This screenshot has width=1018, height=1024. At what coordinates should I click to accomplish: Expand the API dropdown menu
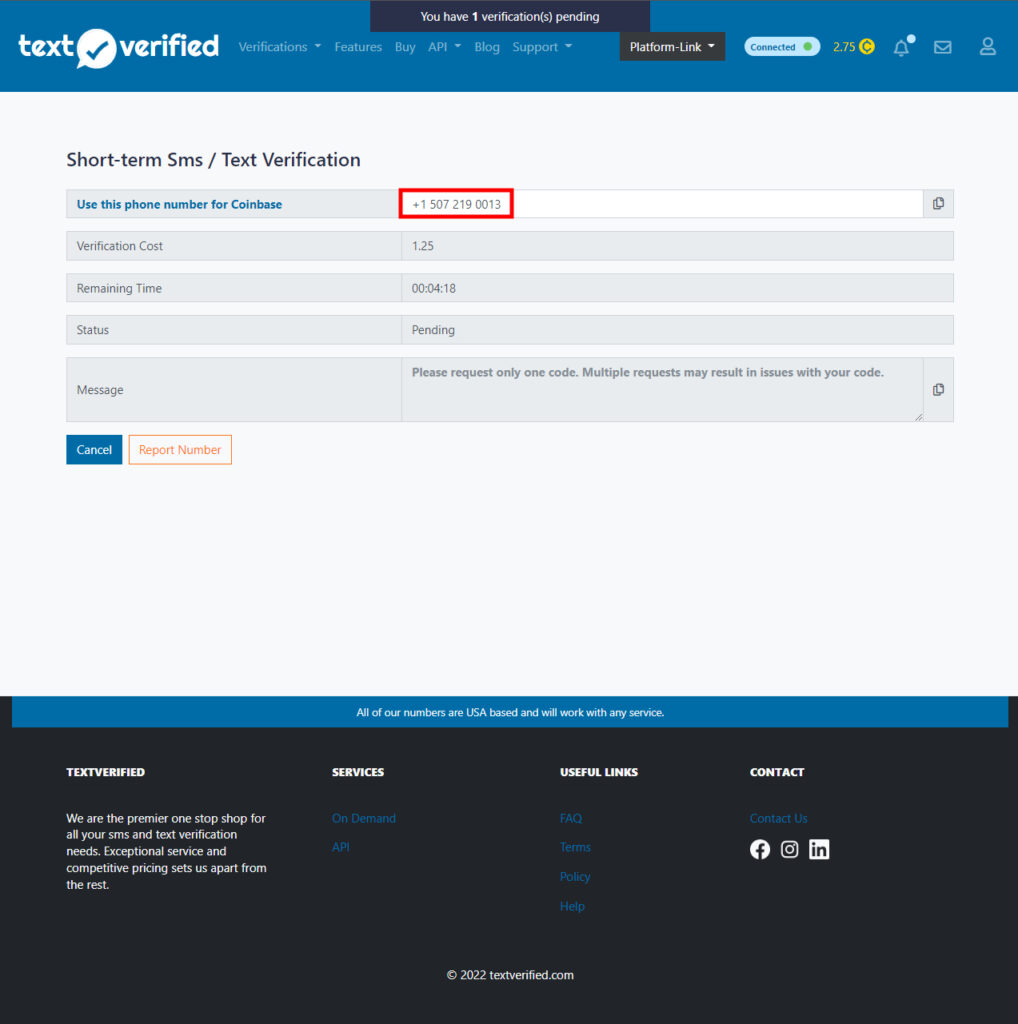444,47
